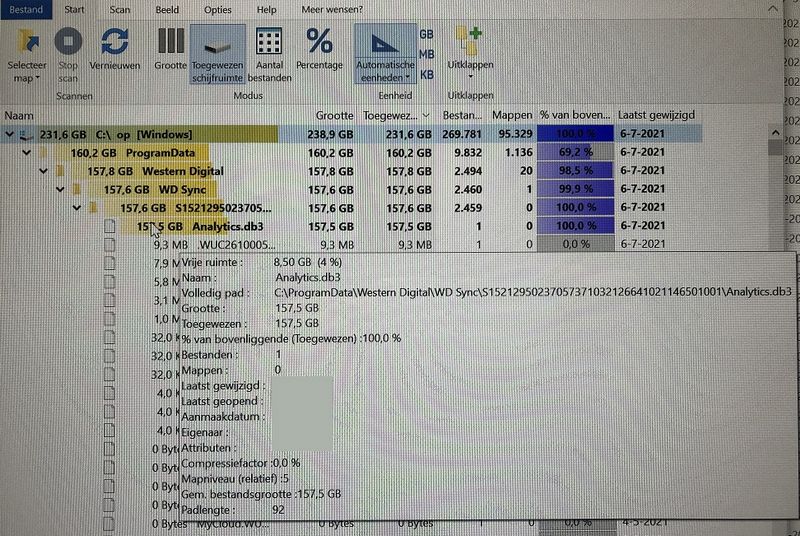
Task: Open the Bestand menu tab
Action: click(x=26, y=10)
